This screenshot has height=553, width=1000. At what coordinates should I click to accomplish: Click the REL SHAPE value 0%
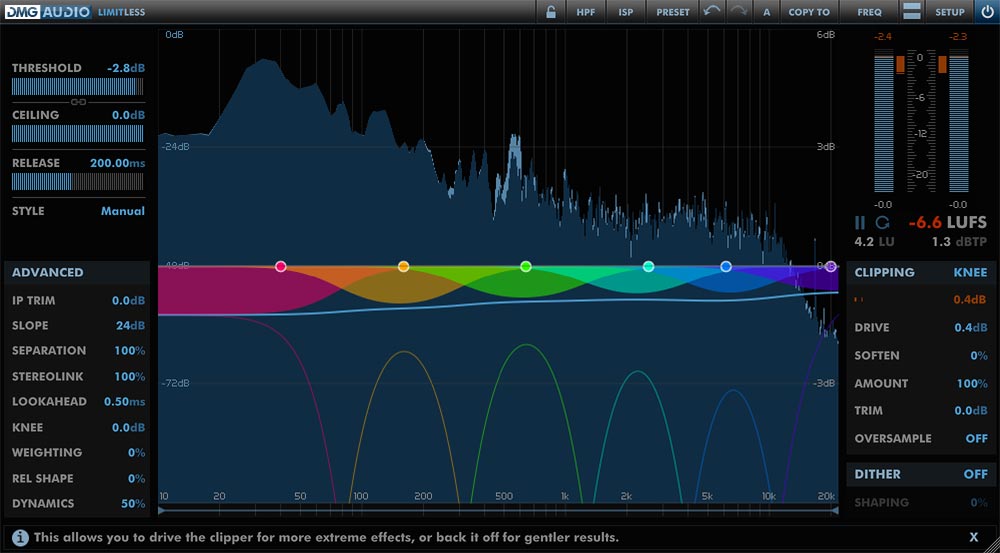point(136,478)
